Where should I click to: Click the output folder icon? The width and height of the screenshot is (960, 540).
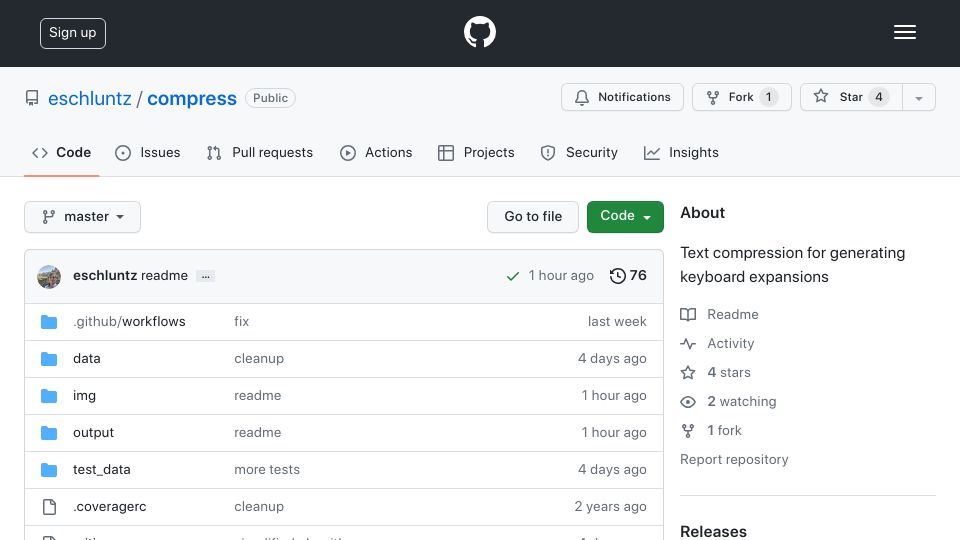pyautogui.click(x=49, y=433)
